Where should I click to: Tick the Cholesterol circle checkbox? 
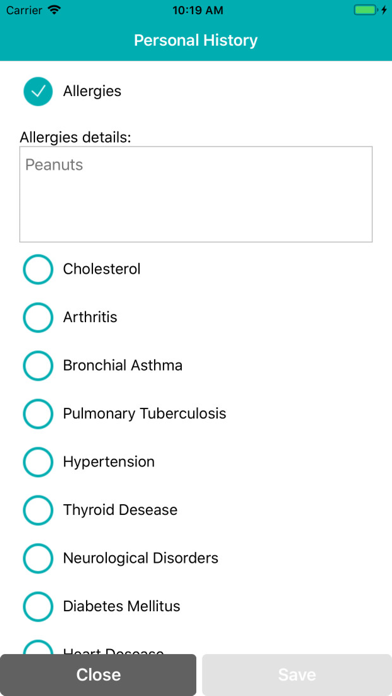click(38, 269)
